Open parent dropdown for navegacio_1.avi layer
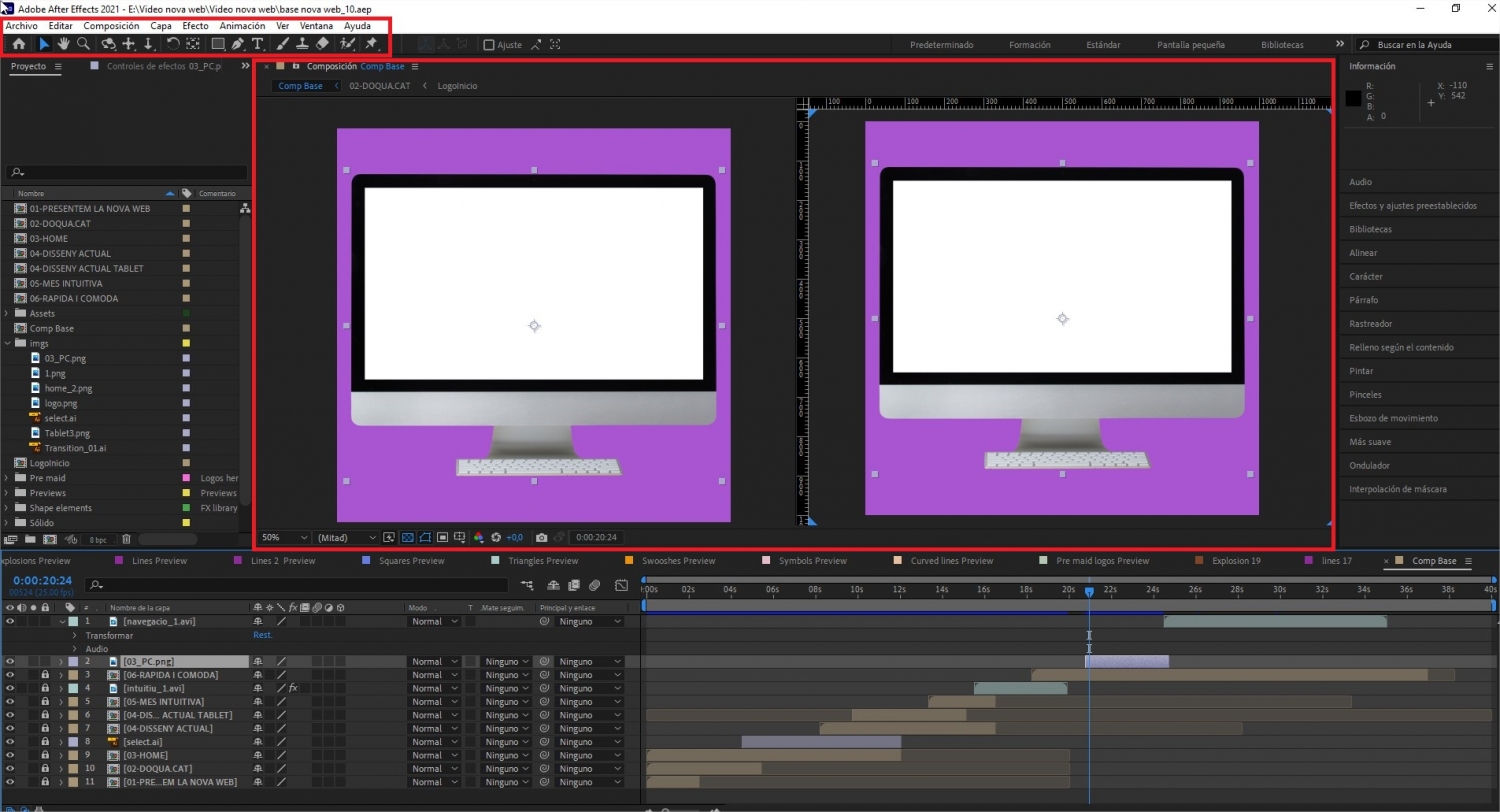The height and width of the screenshot is (812, 1500). (x=589, y=621)
